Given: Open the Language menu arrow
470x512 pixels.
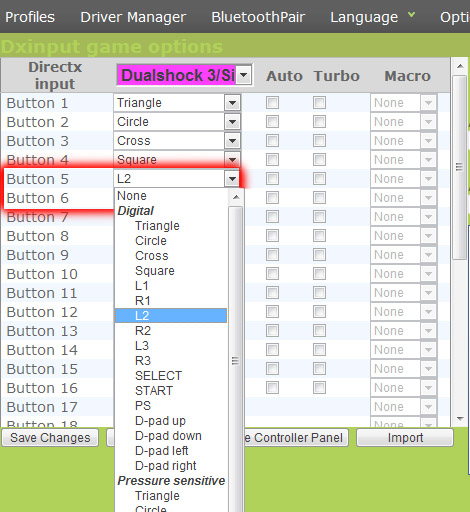Looking at the screenshot, I should (x=412, y=15).
